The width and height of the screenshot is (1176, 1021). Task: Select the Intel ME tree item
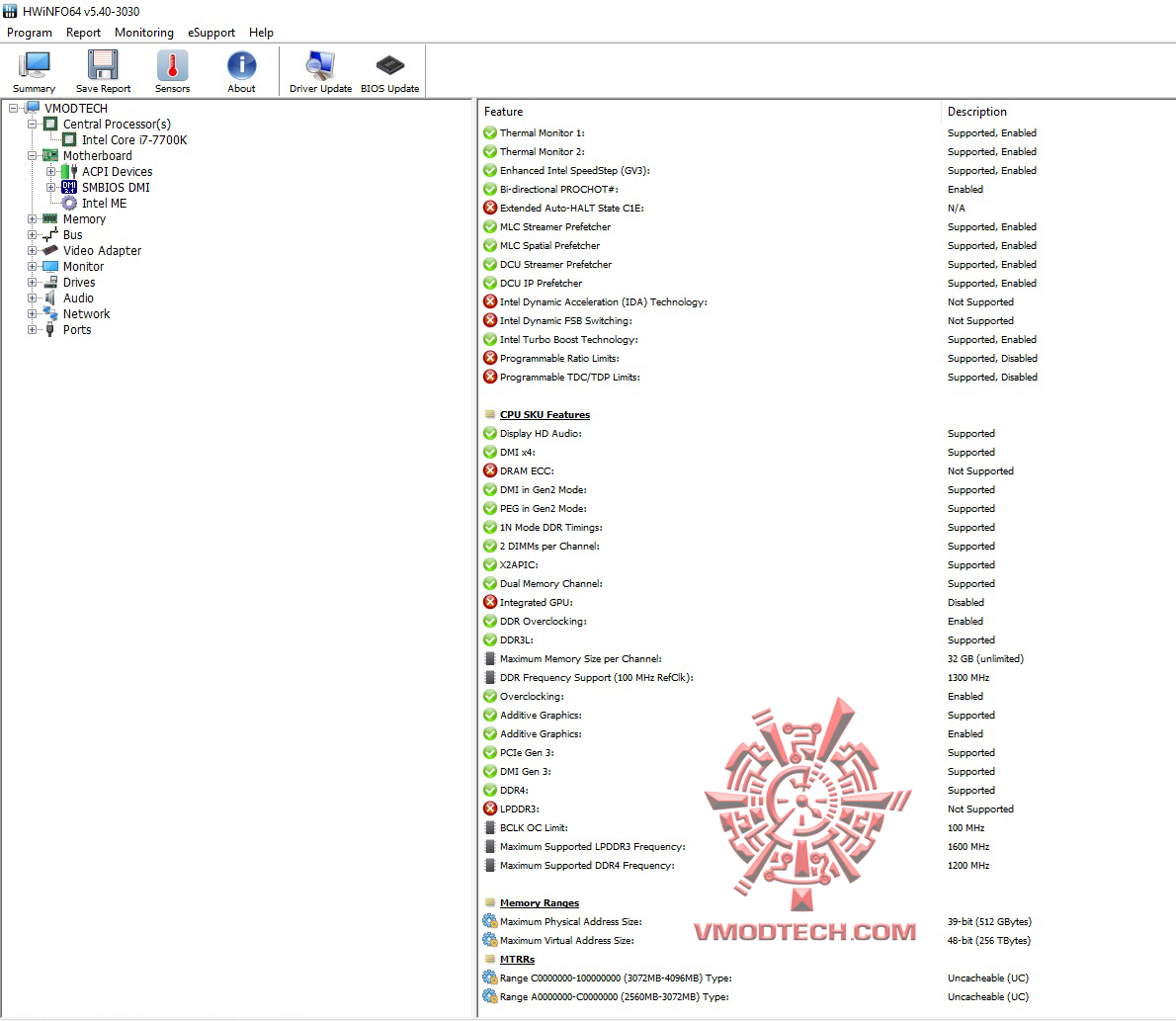104,204
